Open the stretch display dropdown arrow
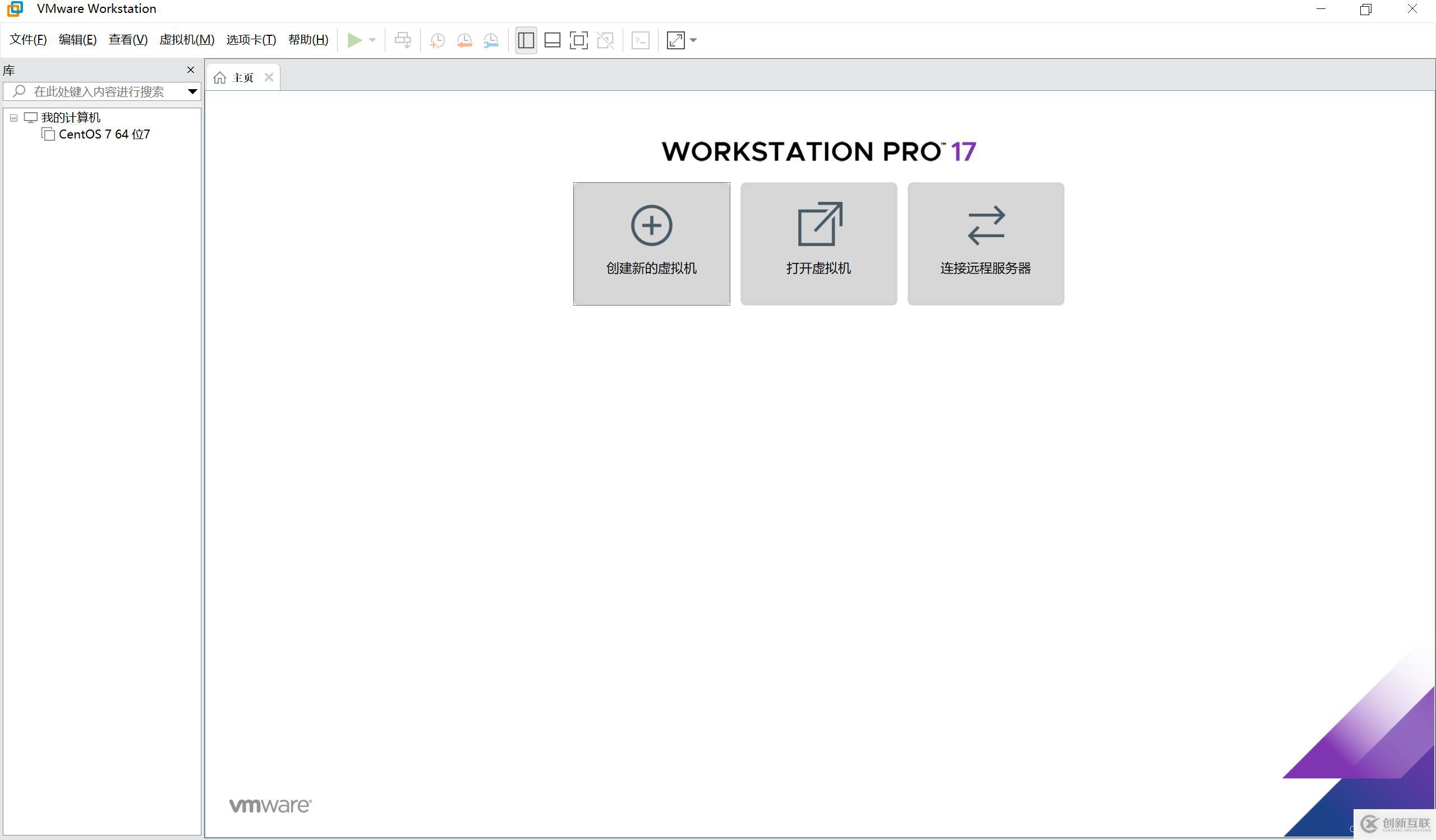 [x=693, y=40]
